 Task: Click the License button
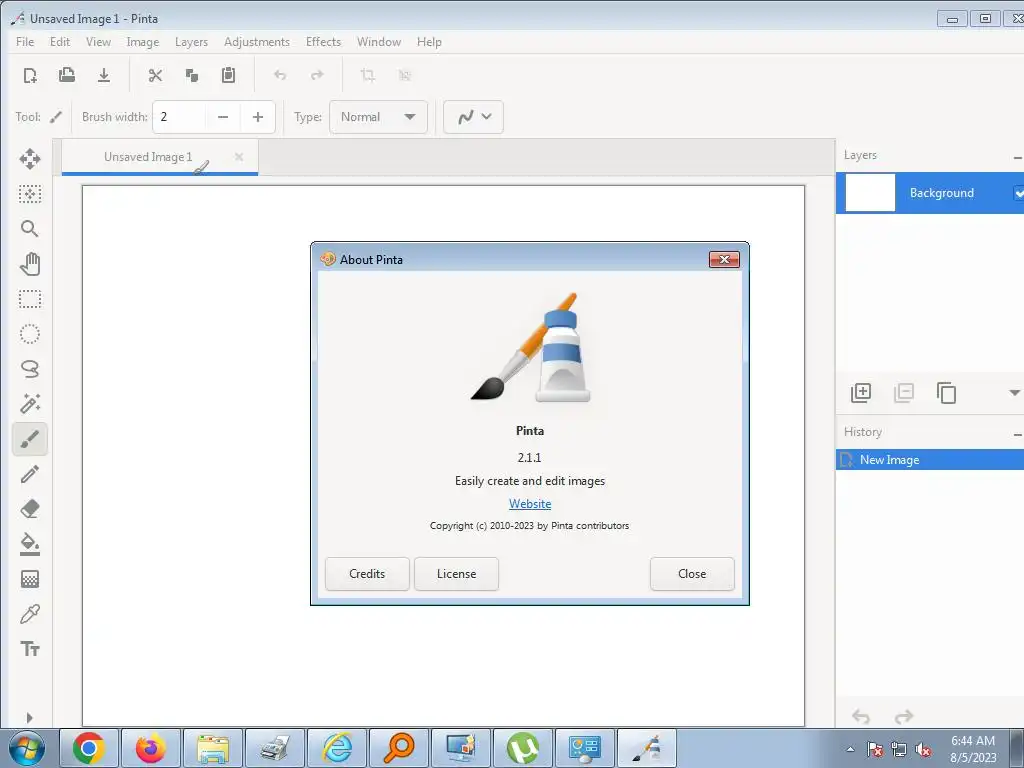[x=456, y=574]
